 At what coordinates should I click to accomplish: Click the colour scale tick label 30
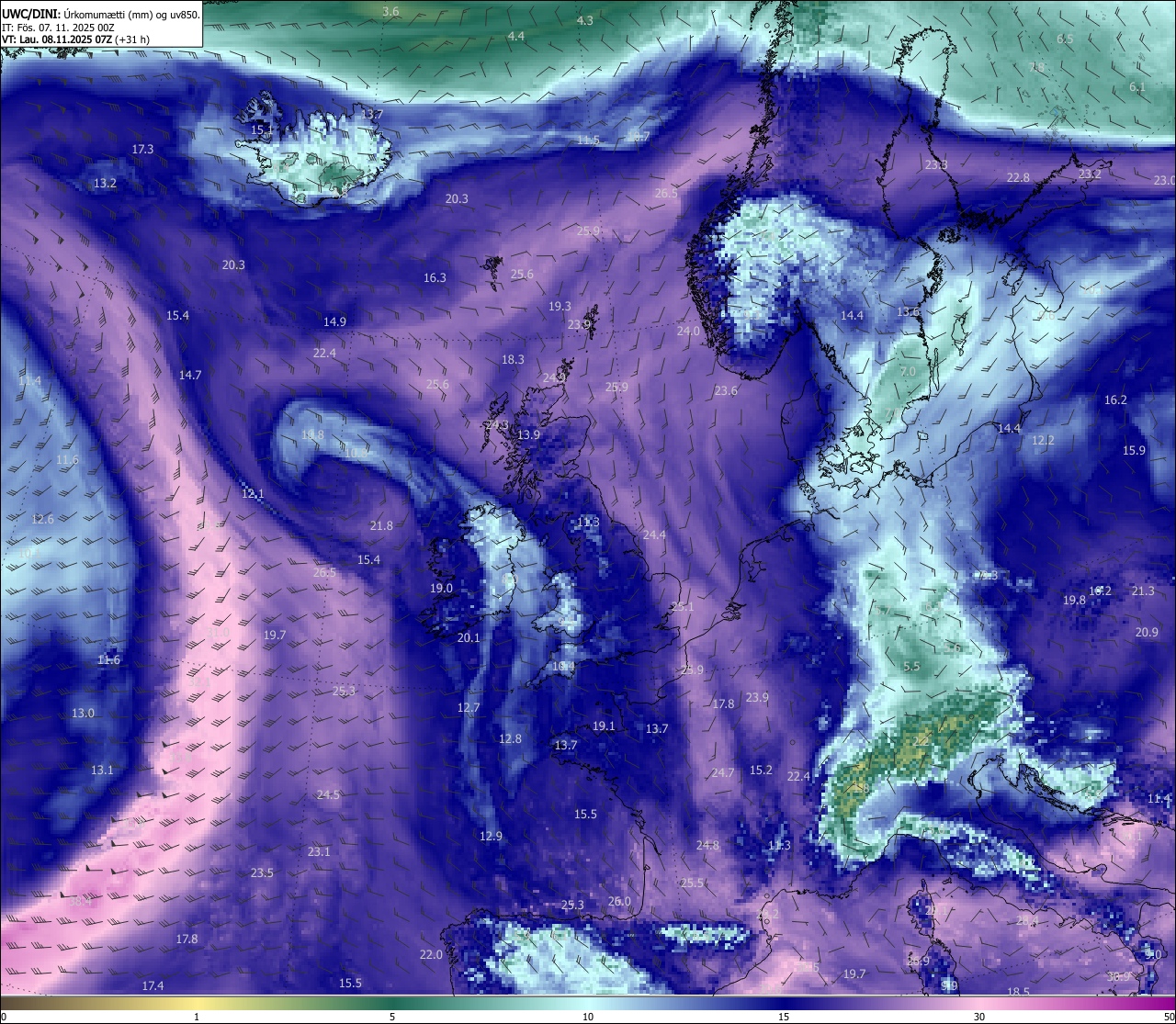pos(979,1018)
